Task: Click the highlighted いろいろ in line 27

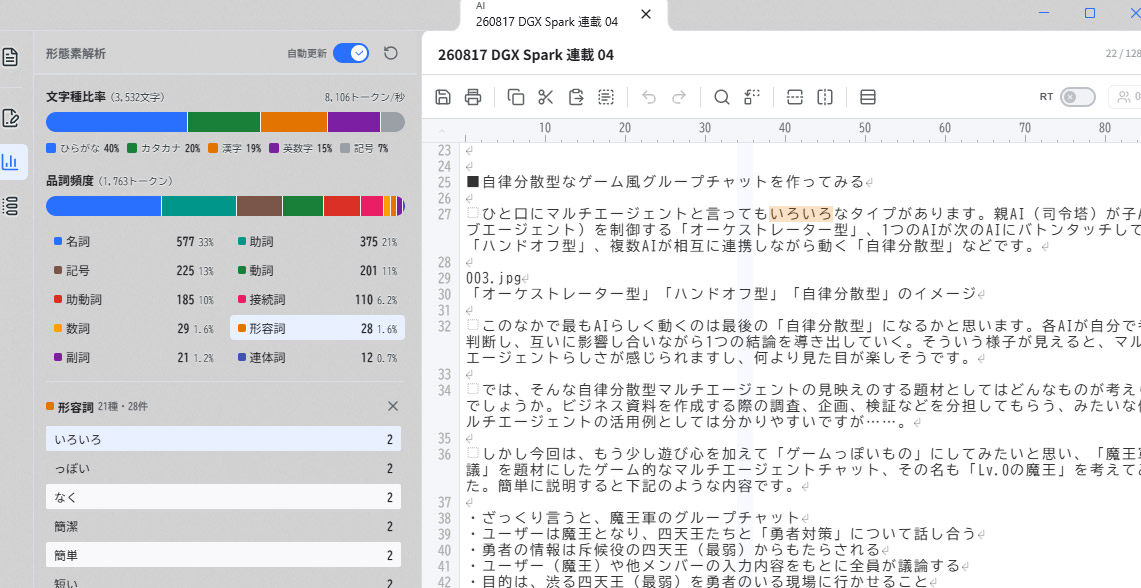Action: click(800, 213)
